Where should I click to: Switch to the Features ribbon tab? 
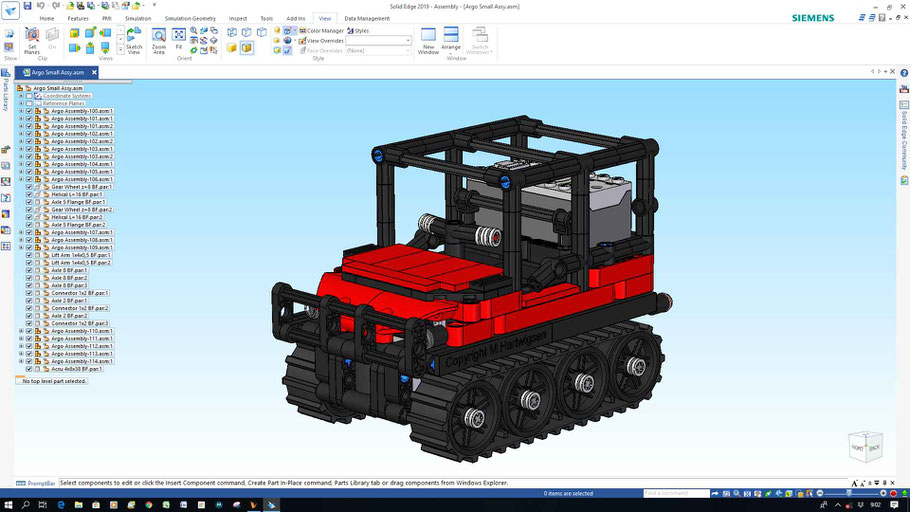point(78,19)
